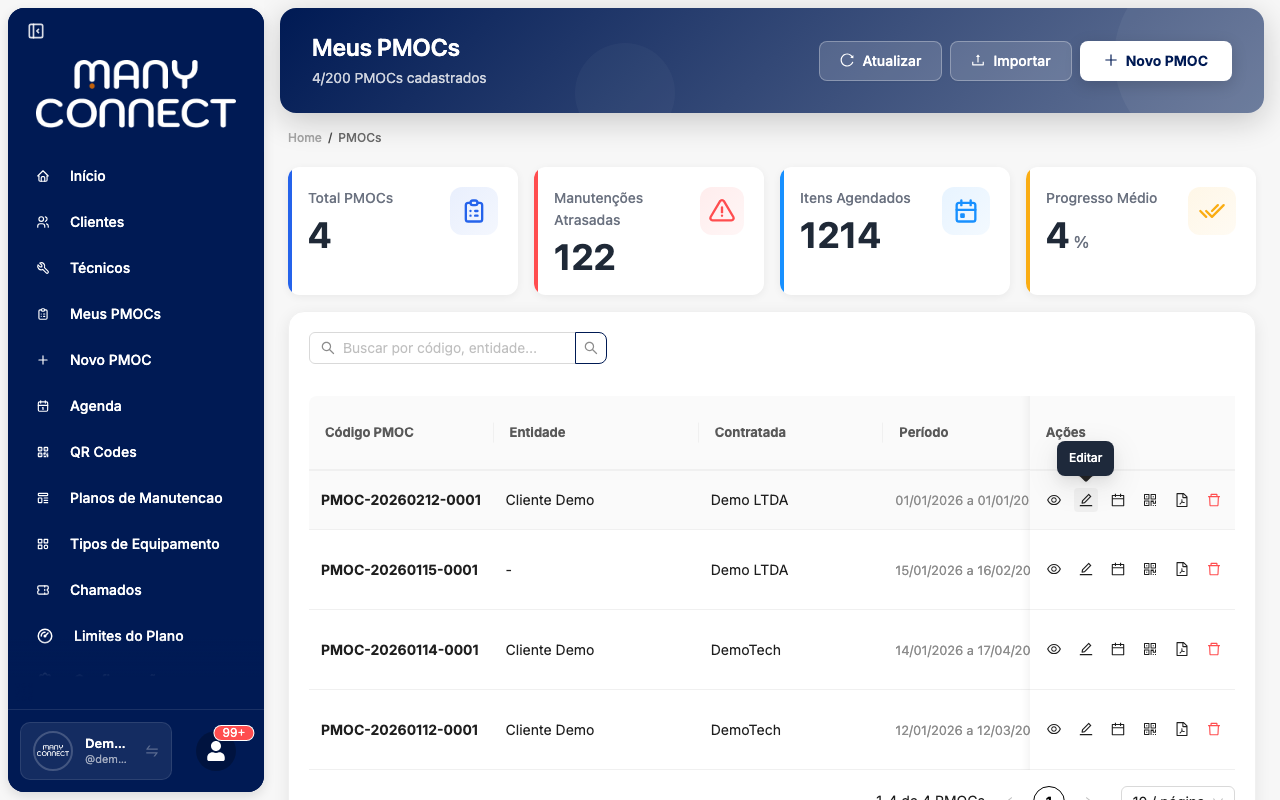Click the Atualizar button
The height and width of the screenshot is (800, 1280).
click(880, 61)
